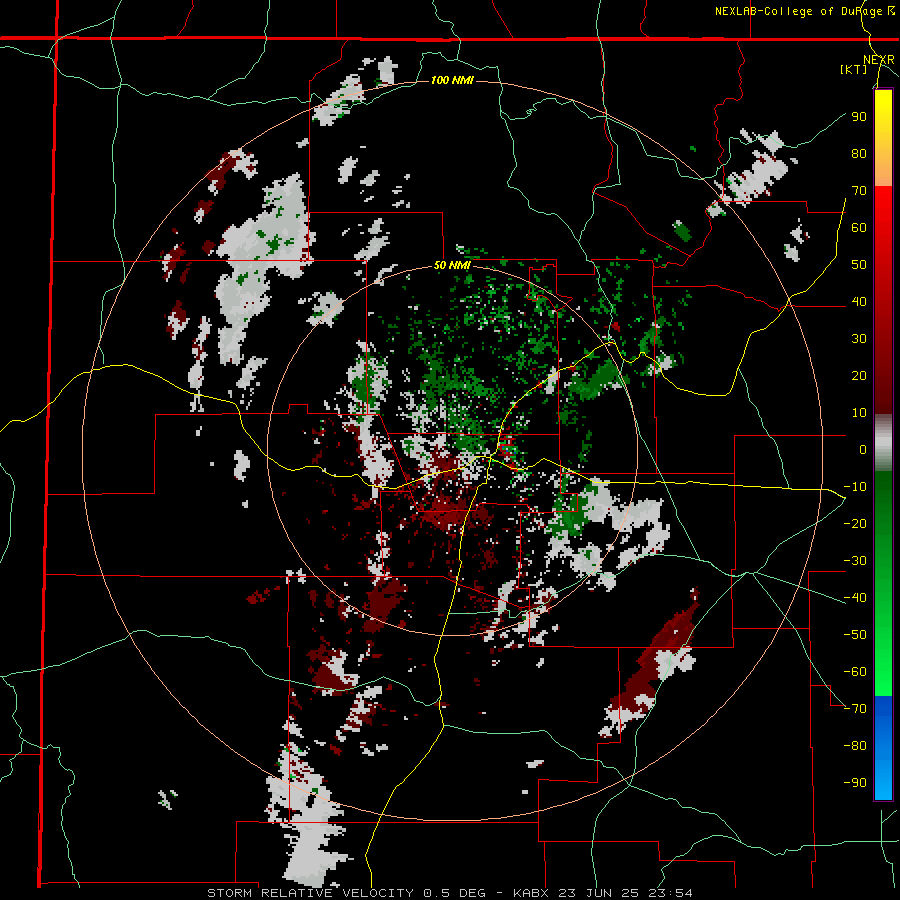Click the 70 value on velocity scale
This screenshot has height=900, width=900.
click(x=859, y=191)
